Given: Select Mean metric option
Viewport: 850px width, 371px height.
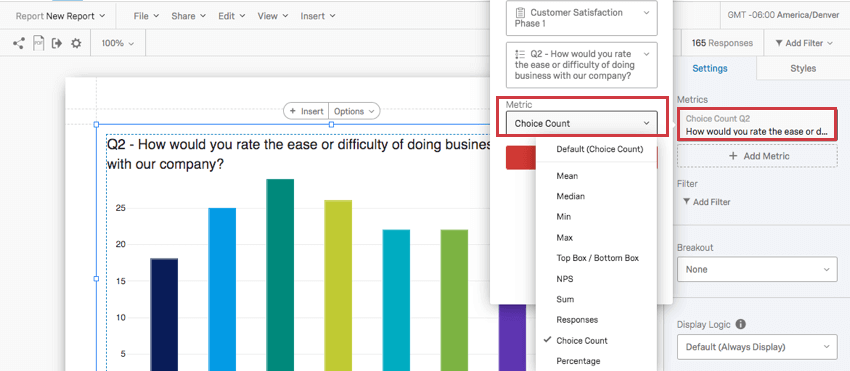Looking at the screenshot, I should 567,176.
